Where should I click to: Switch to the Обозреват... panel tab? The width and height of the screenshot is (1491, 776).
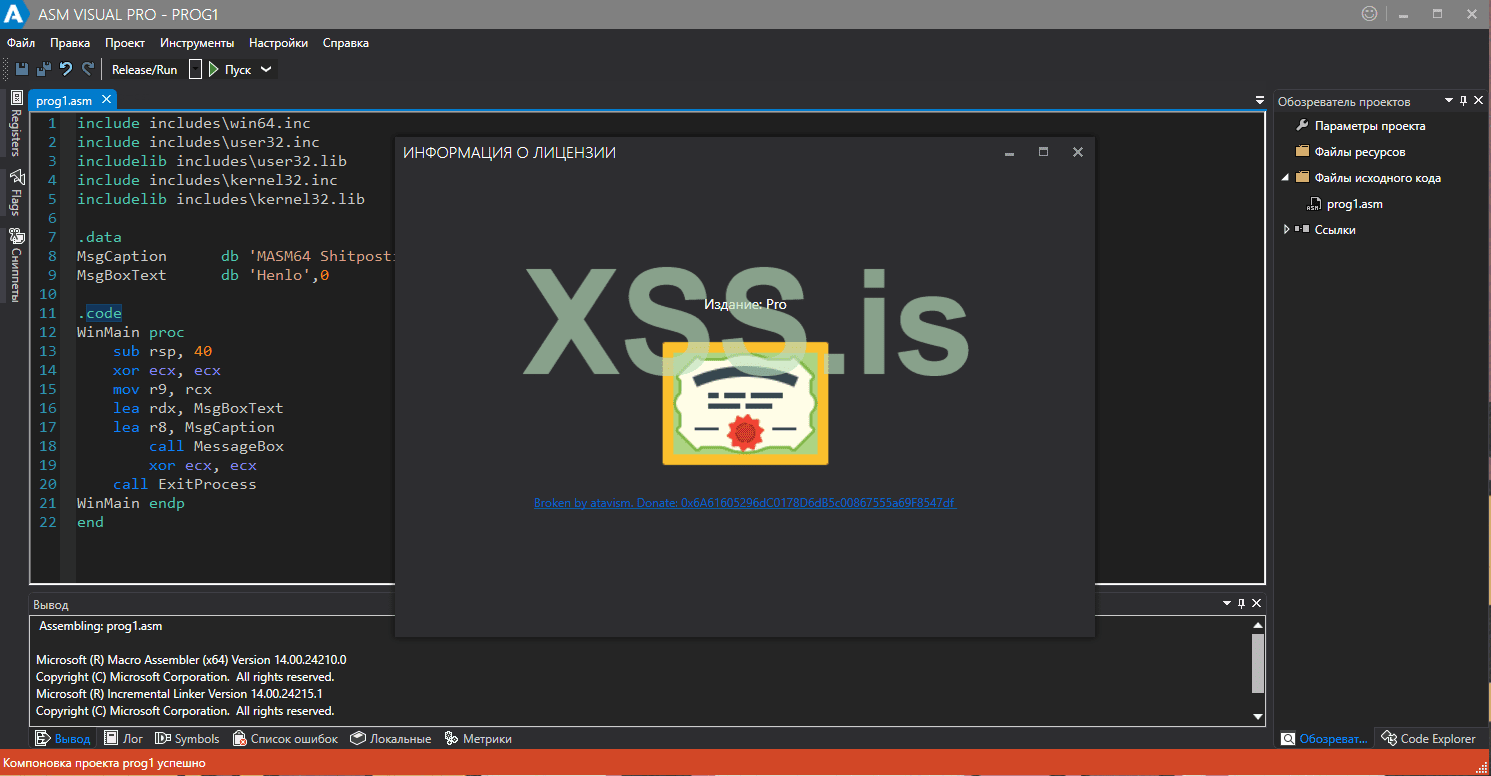point(1324,739)
